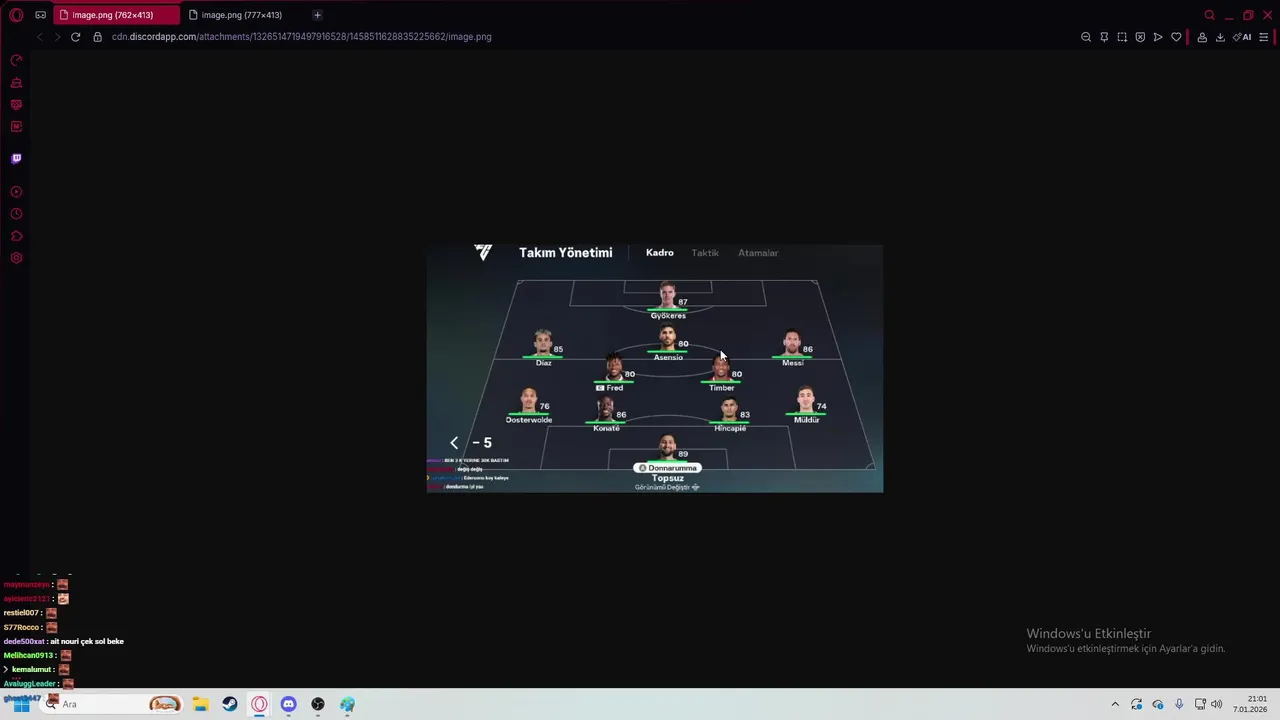Click the Diaz player card
The height and width of the screenshot is (720, 1280).
tap(543, 349)
